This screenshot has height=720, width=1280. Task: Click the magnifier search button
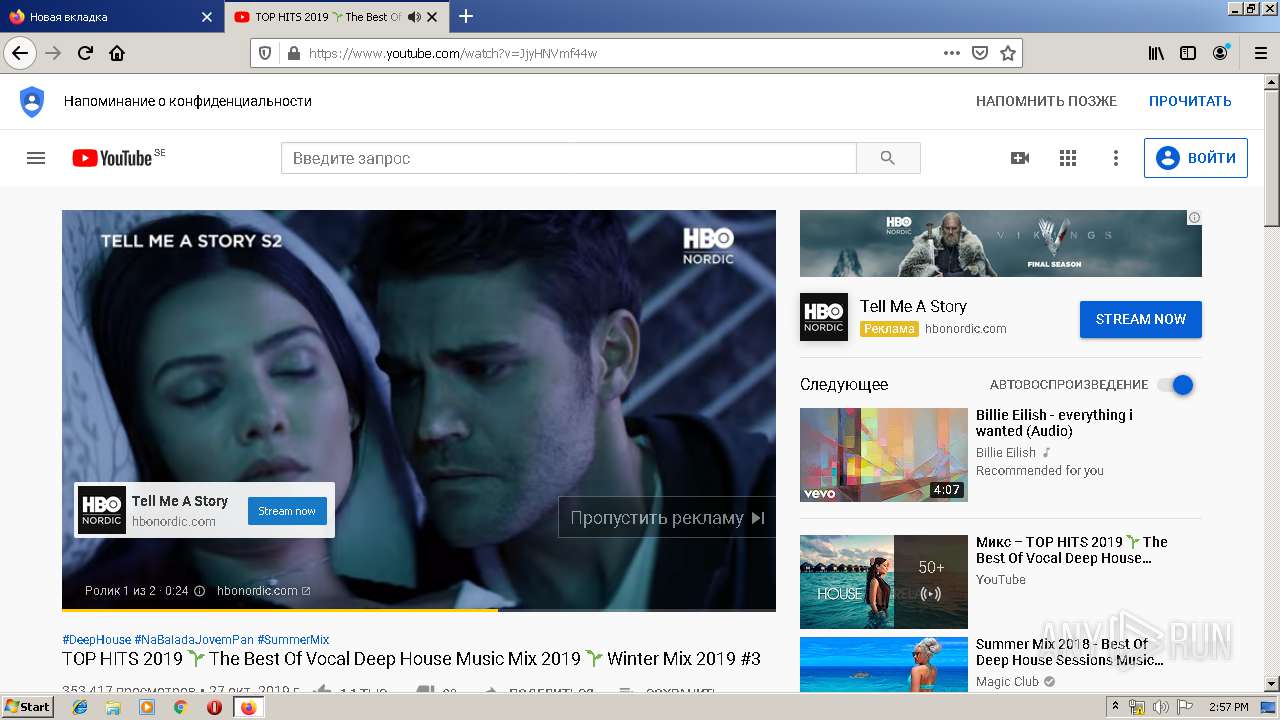888,158
